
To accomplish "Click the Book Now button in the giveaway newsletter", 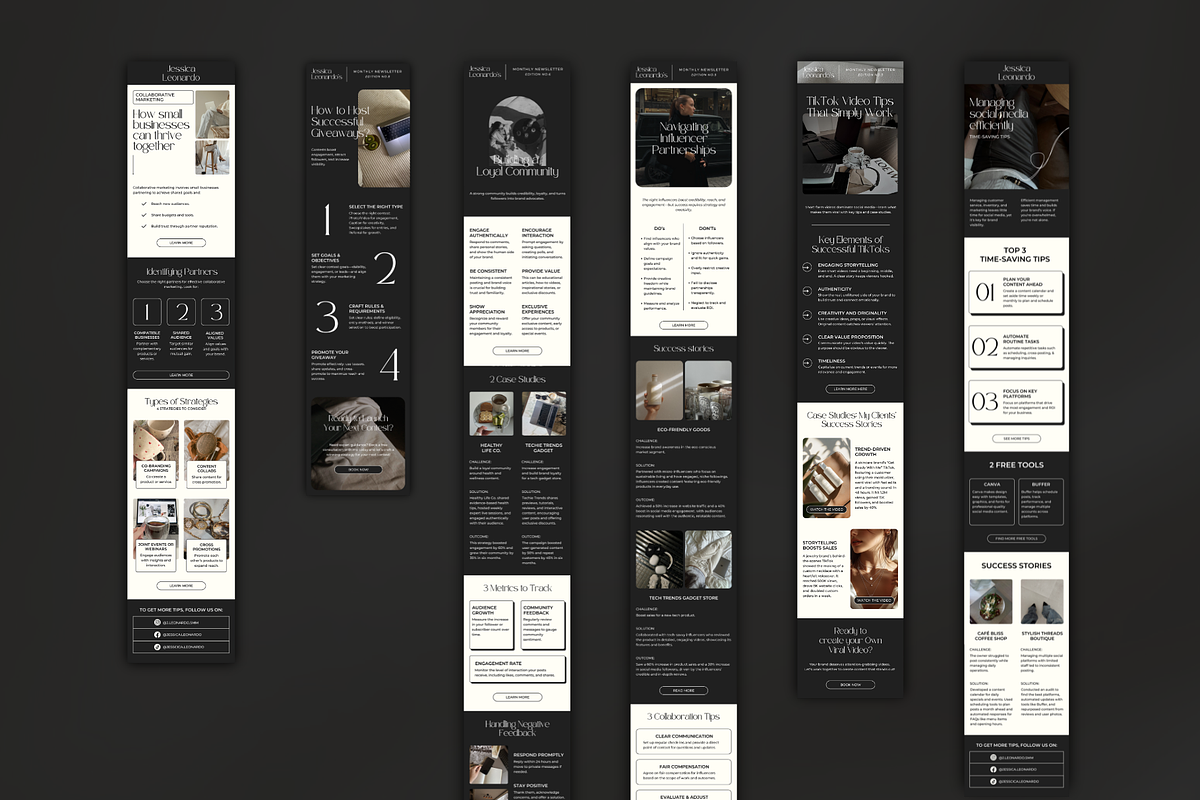I will (x=359, y=468).
